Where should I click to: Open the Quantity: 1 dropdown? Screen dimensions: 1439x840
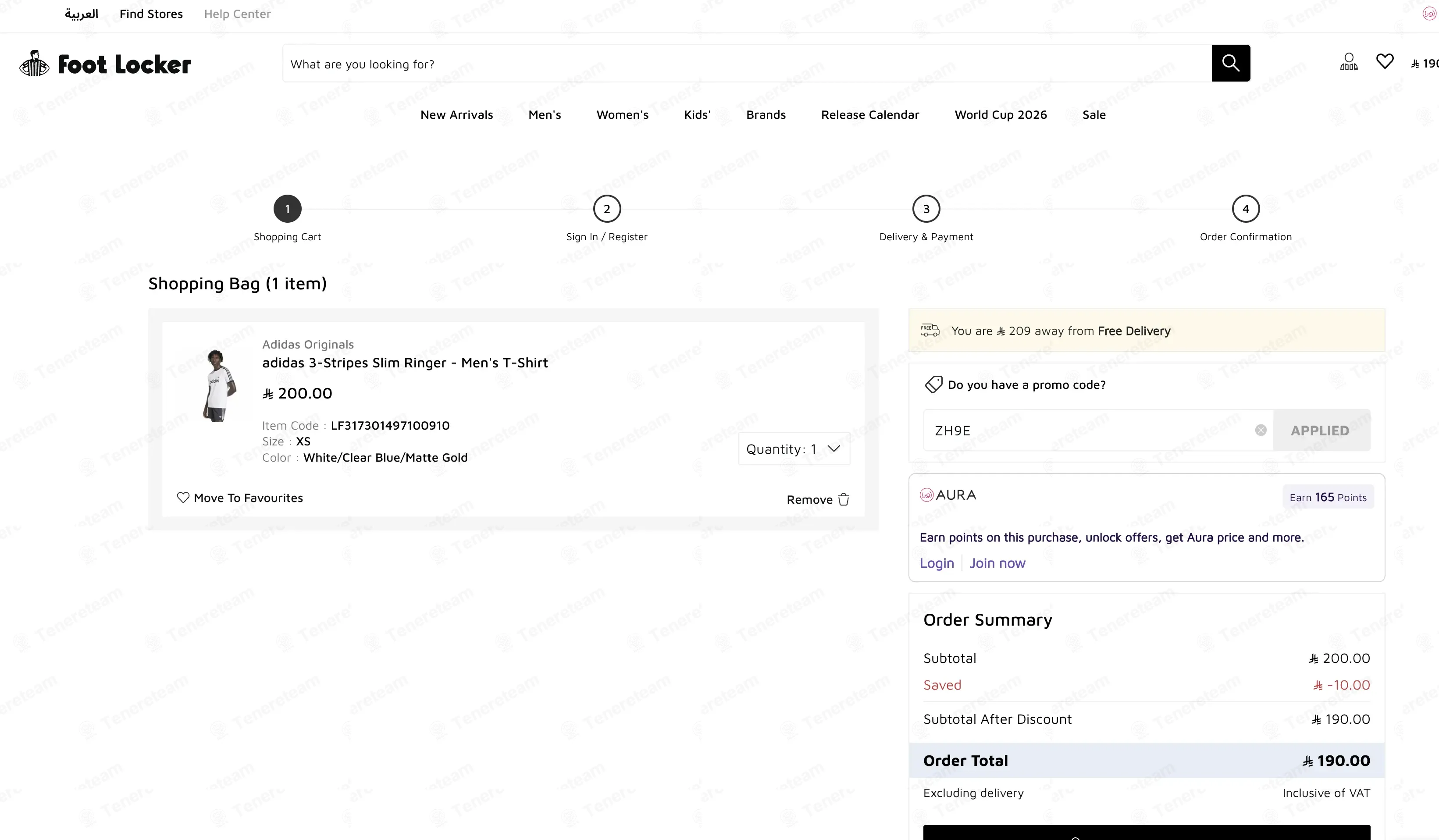pyautogui.click(x=794, y=449)
